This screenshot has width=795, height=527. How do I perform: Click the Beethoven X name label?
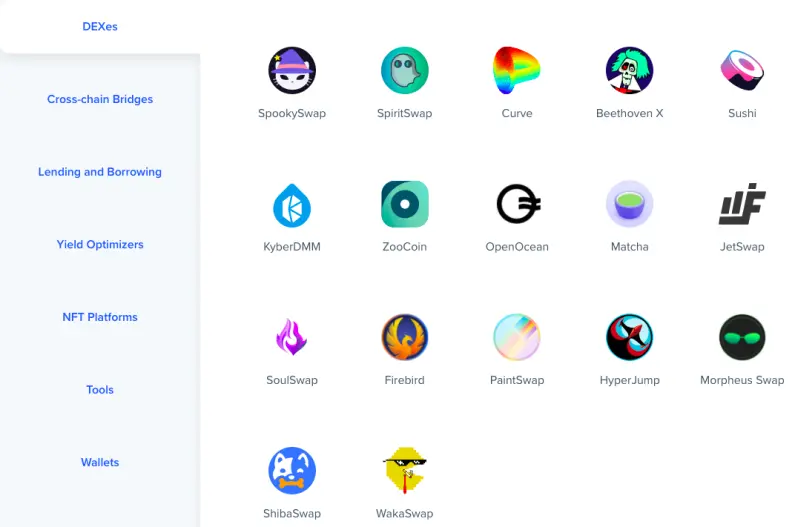pyautogui.click(x=629, y=113)
